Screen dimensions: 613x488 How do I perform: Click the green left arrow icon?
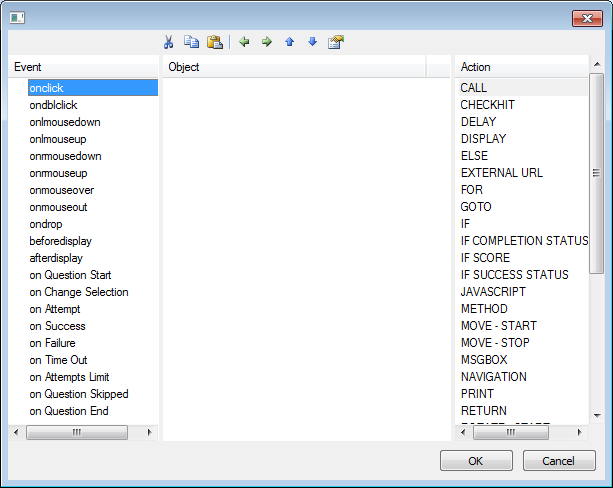pyautogui.click(x=244, y=42)
